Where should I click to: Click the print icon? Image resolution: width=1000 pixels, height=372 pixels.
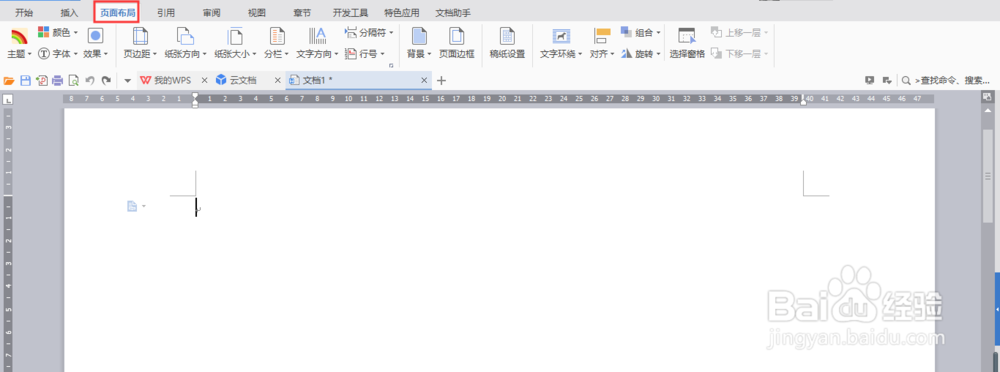click(x=58, y=80)
